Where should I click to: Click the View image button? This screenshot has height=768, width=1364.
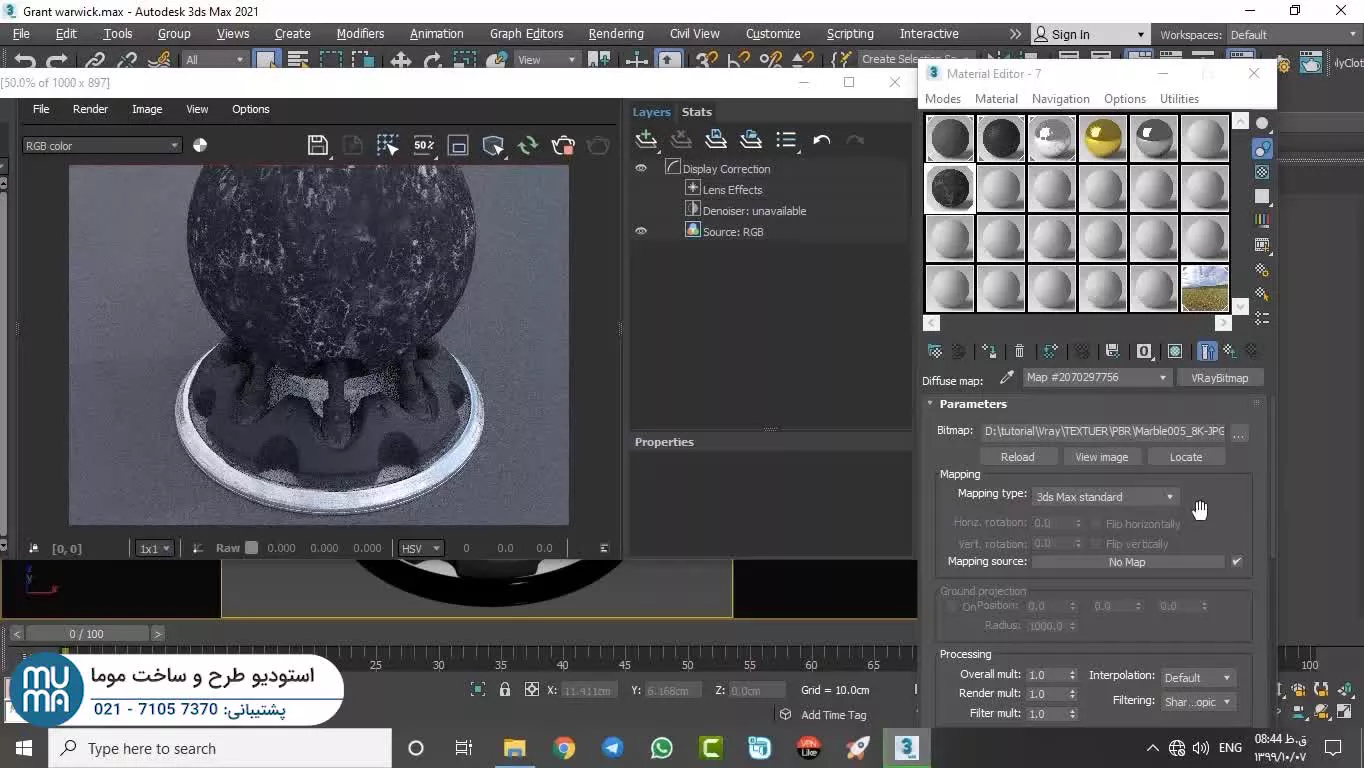[1101, 457]
